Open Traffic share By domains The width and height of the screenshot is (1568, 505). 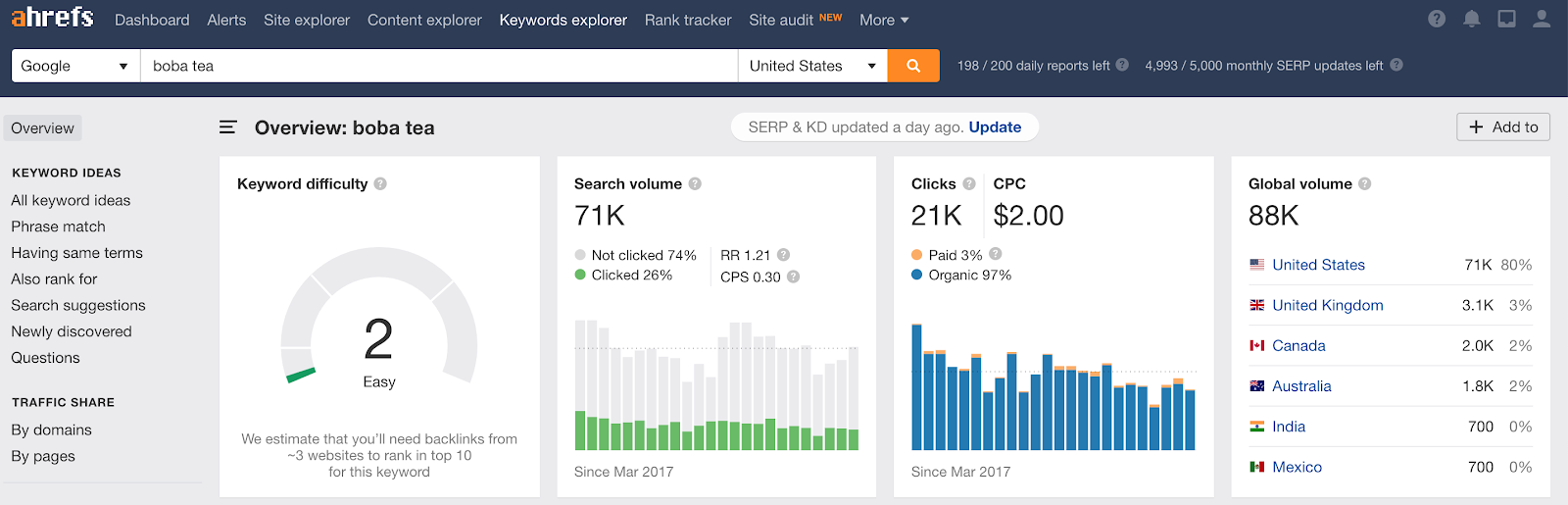tap(51, 429)
